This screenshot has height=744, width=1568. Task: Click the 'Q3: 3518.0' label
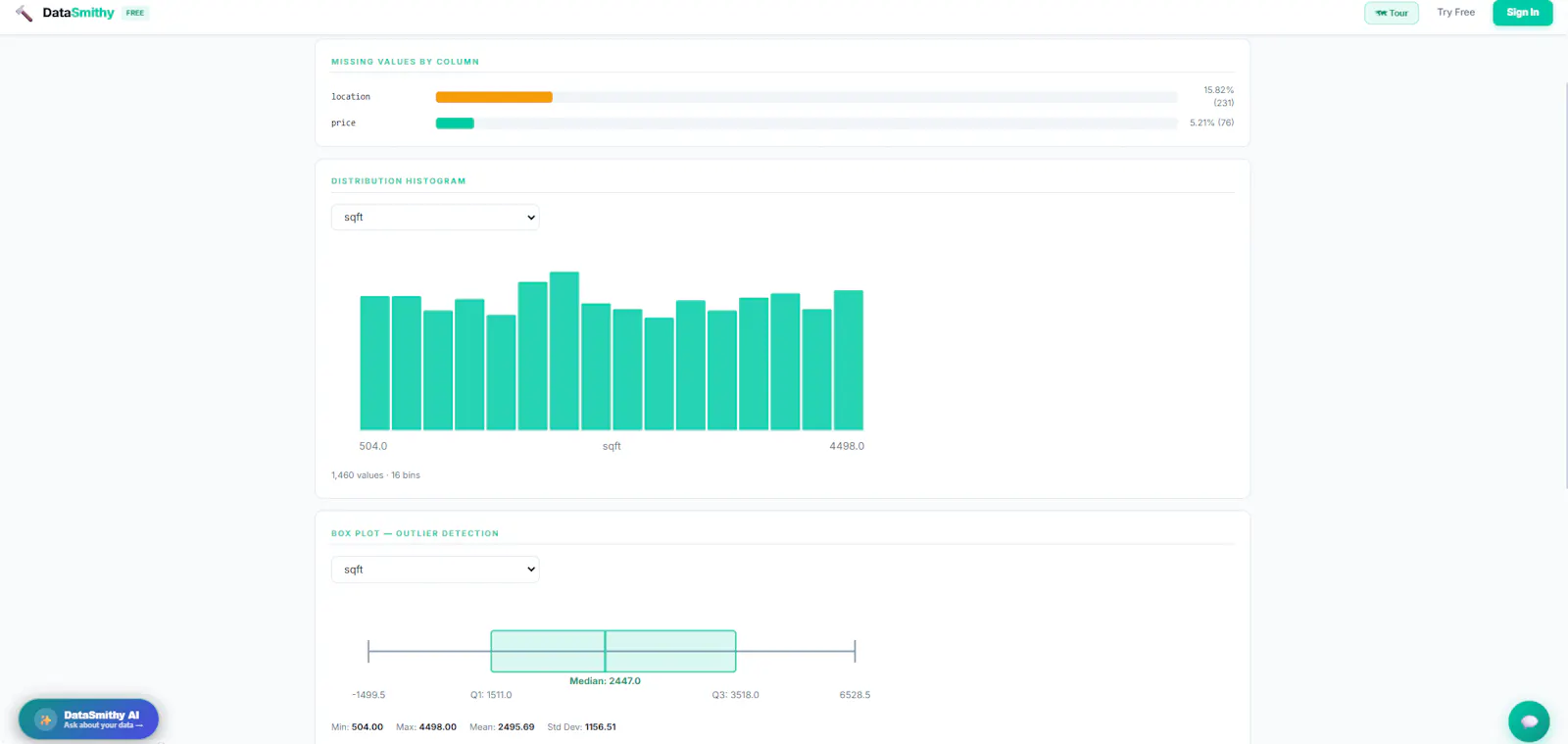click(736, 695)
